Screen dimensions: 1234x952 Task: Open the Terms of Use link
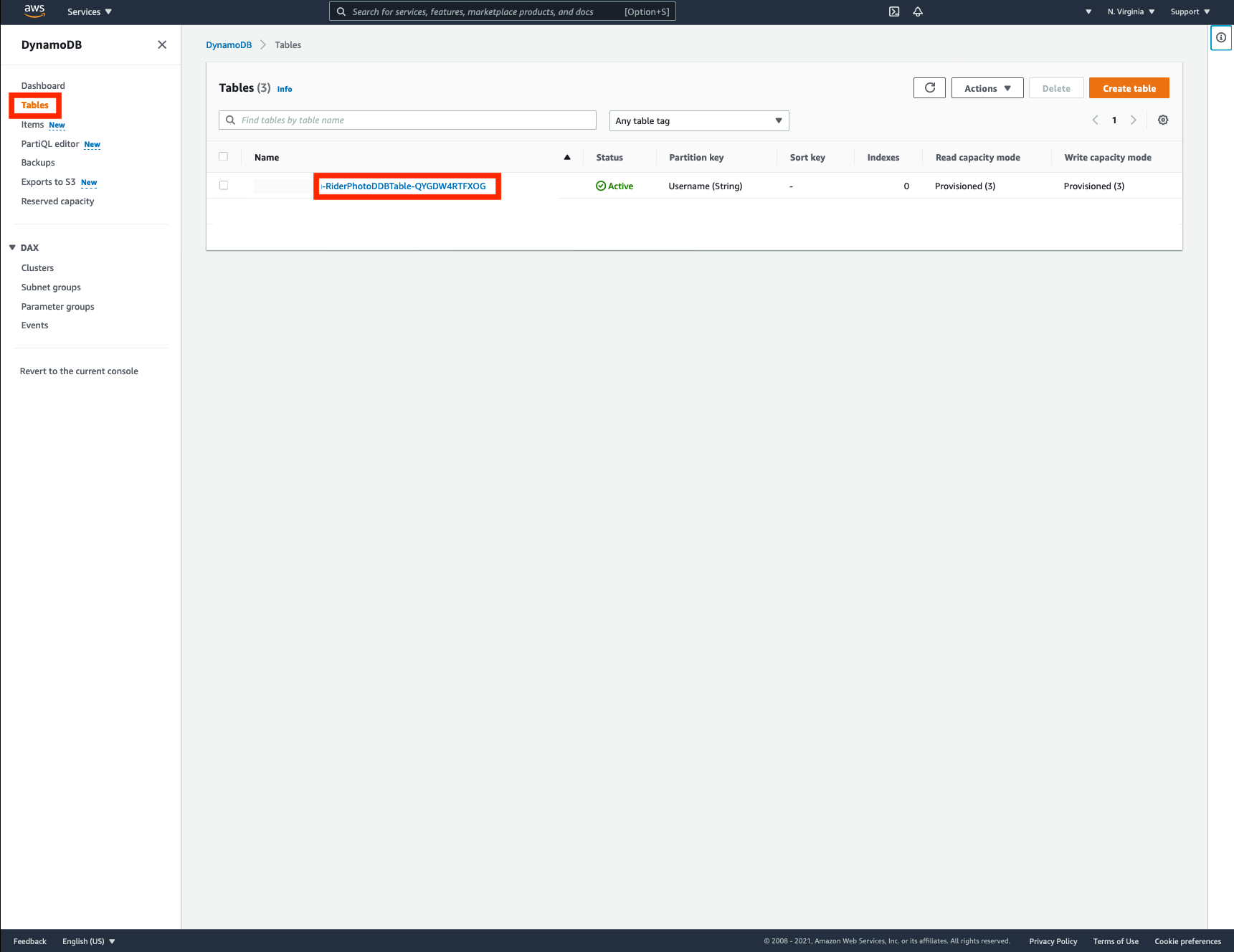click(1116, 941)
